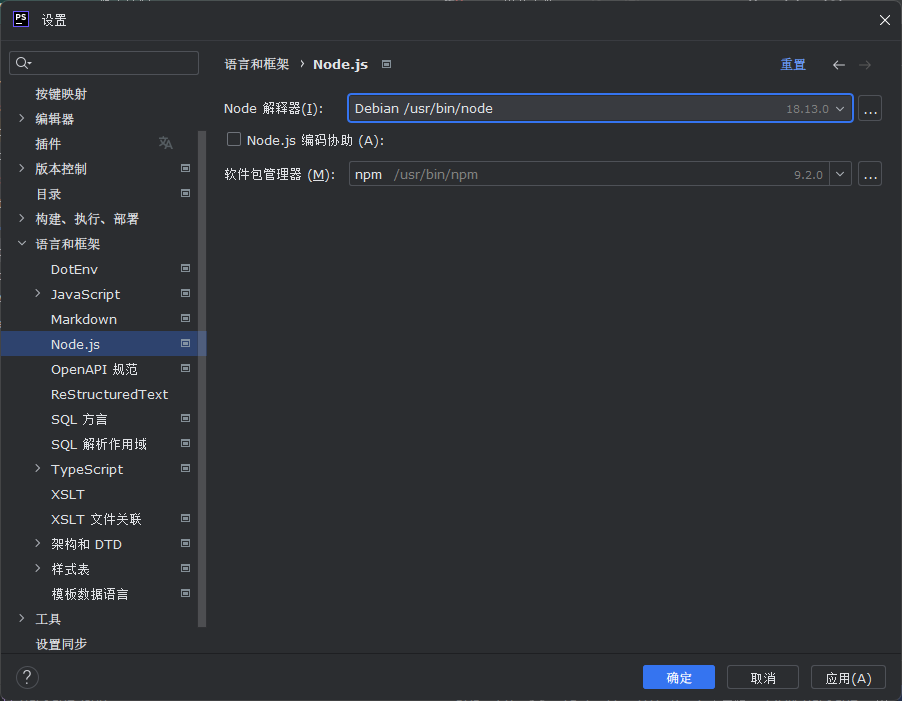
Task: Click project-level icon beside 架构和 DTD
Action: tap(185, 543)
